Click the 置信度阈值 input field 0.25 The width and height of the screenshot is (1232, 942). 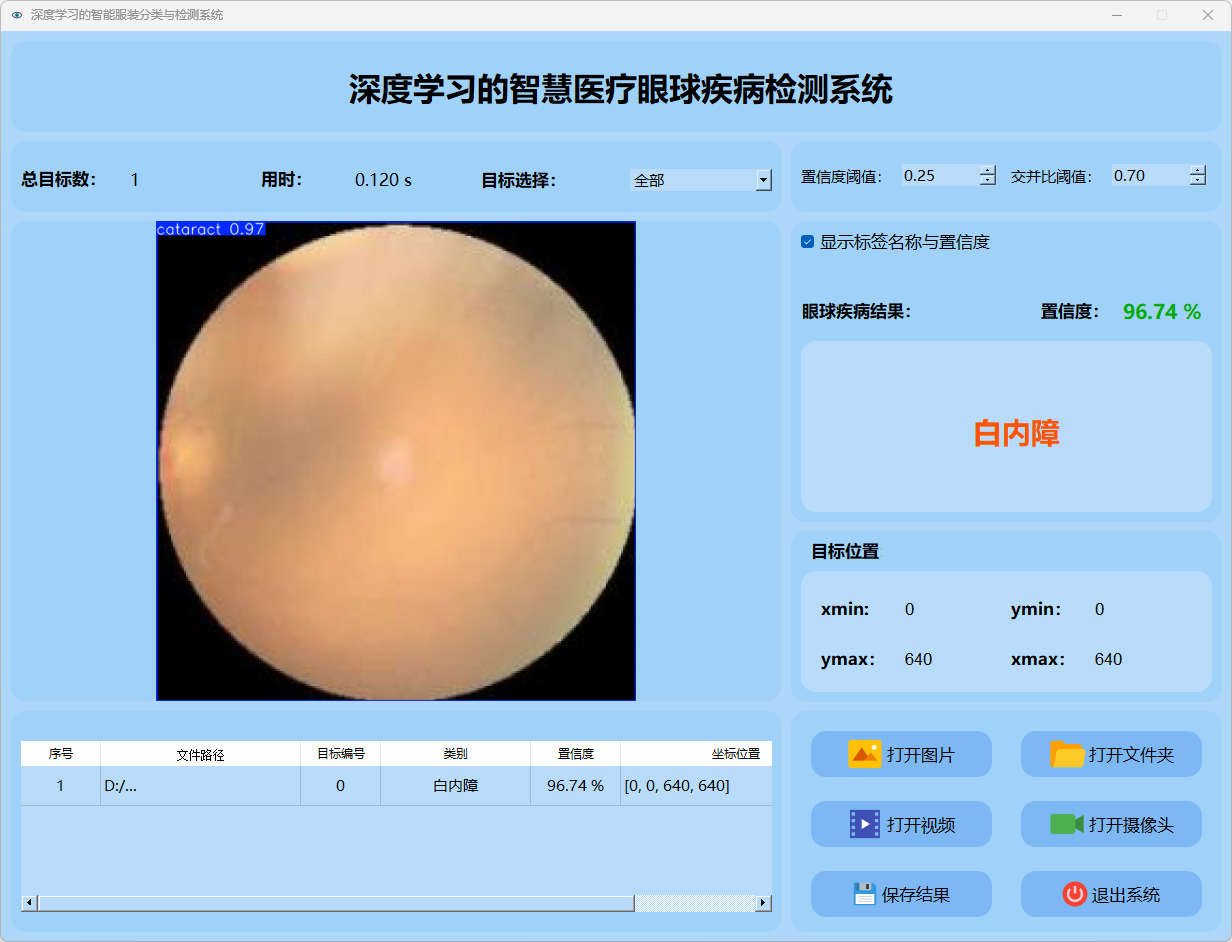[939, 176]
